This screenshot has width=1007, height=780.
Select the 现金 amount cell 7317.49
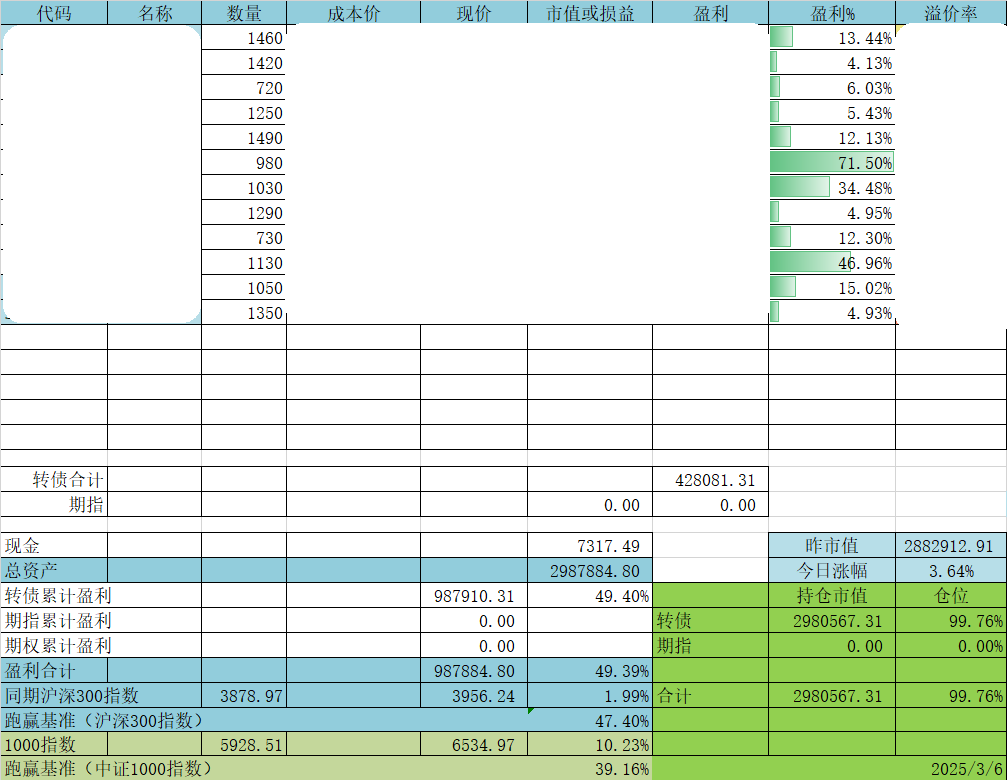590,546
